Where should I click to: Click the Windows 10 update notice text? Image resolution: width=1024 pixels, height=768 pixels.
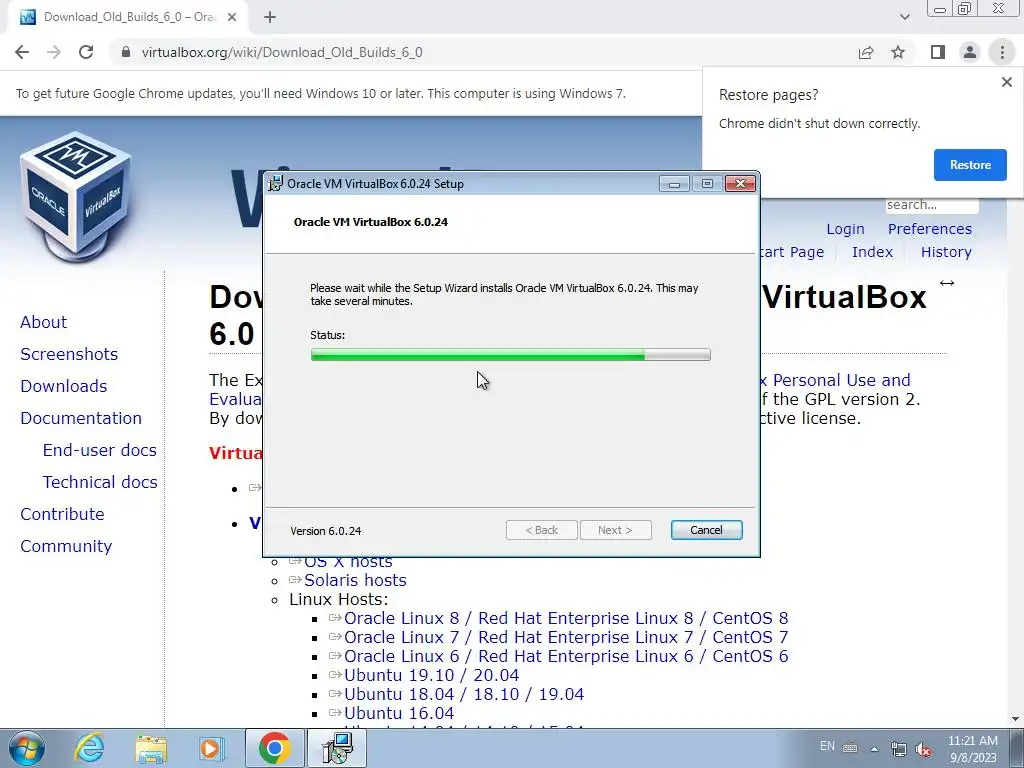(321, 93)
